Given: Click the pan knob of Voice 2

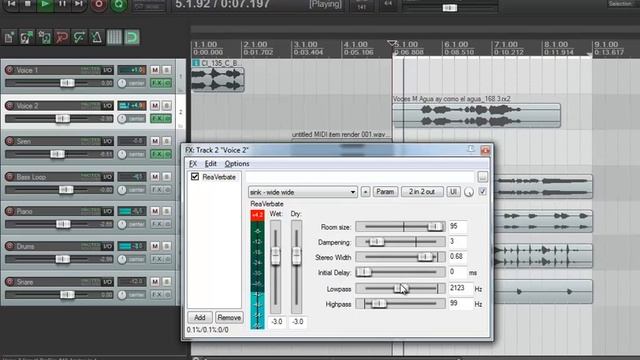Looking at the screenshot, I should tap(122, 119).
